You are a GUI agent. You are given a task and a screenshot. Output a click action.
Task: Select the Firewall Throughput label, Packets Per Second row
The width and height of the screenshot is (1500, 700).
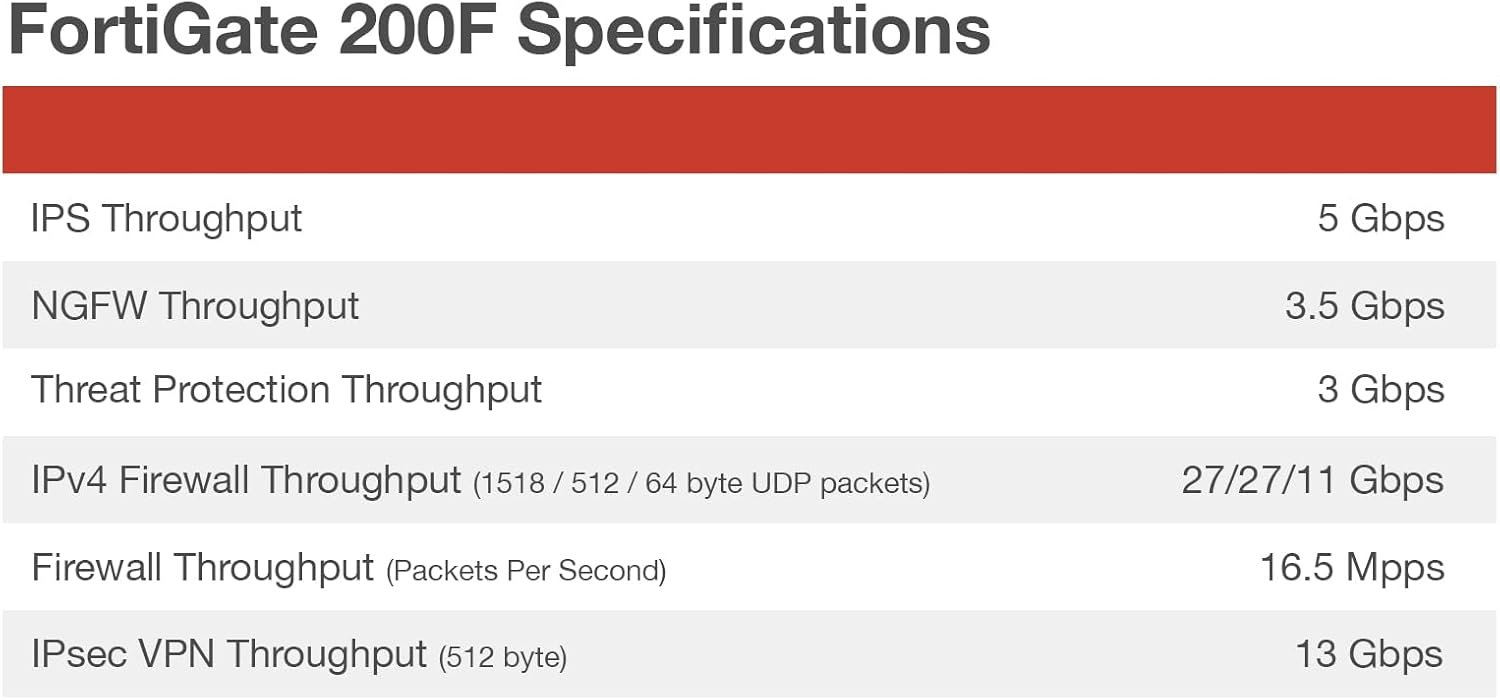click(203, 567)
